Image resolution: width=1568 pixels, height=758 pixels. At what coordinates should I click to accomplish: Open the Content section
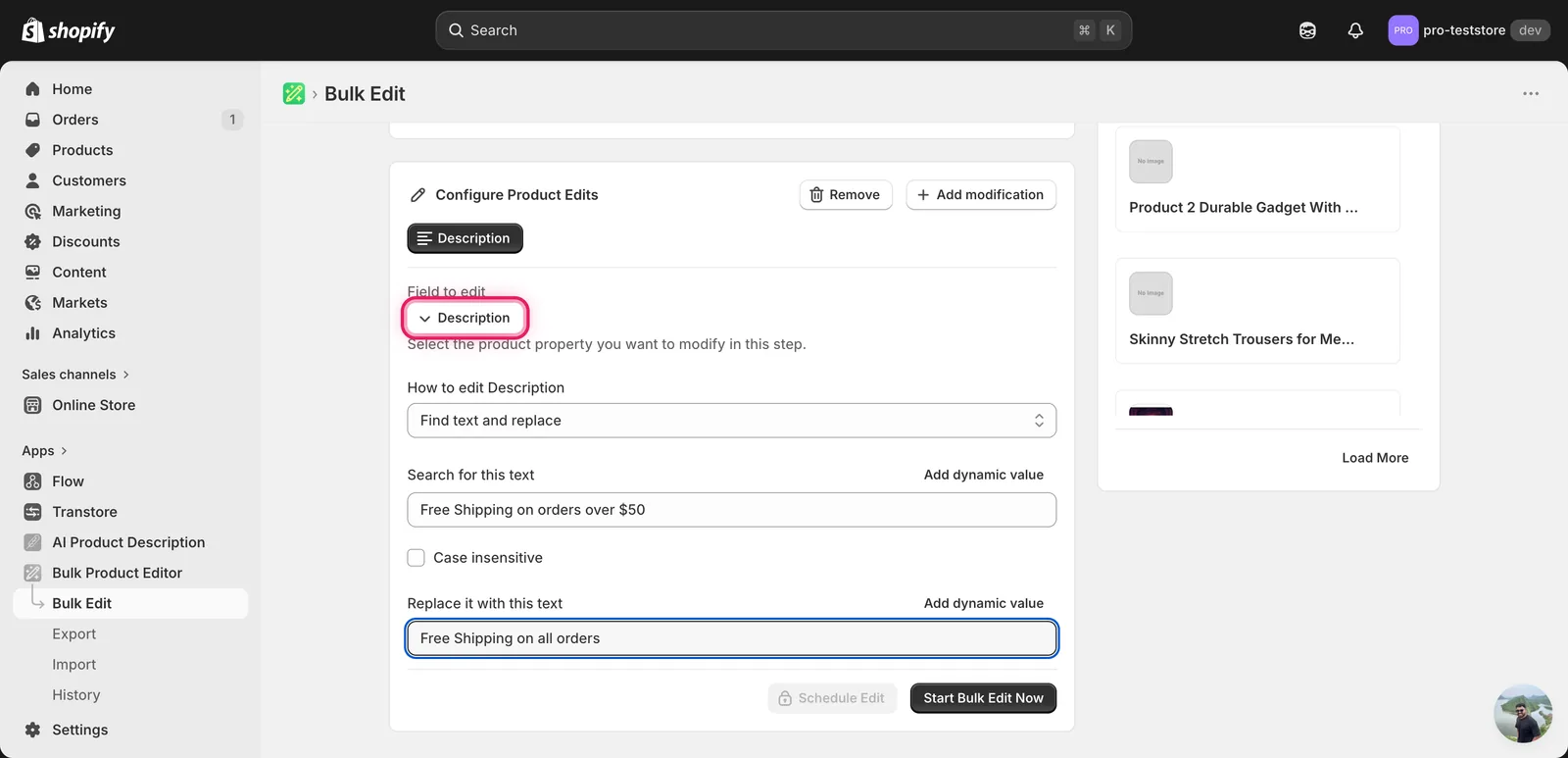79,272
